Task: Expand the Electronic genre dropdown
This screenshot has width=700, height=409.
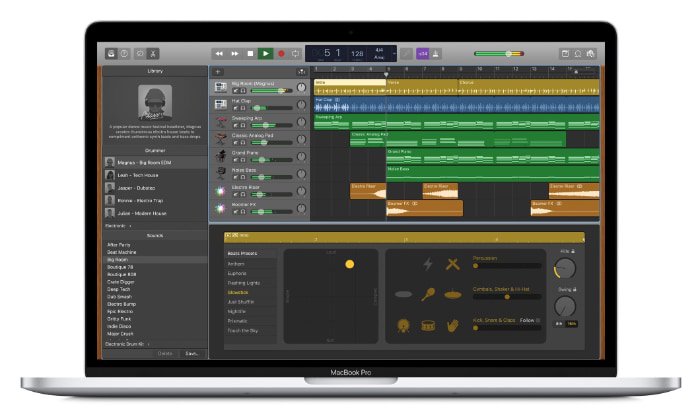Action: pyautogui.click(x=118, y=226)
